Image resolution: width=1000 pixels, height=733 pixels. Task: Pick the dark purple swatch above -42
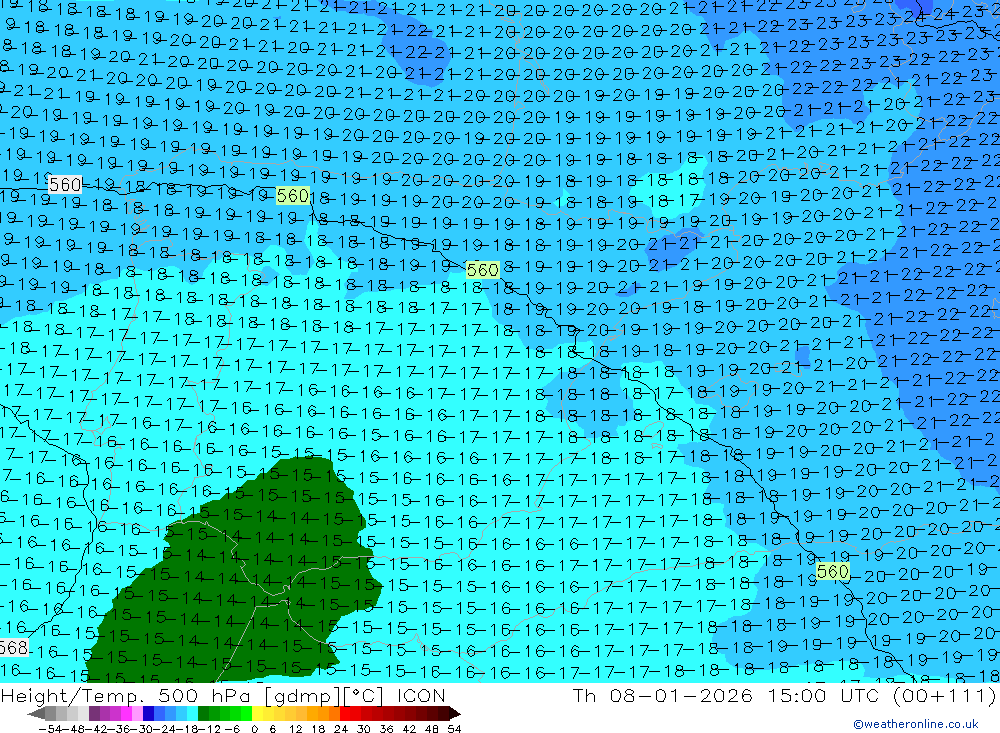(94, 714)
